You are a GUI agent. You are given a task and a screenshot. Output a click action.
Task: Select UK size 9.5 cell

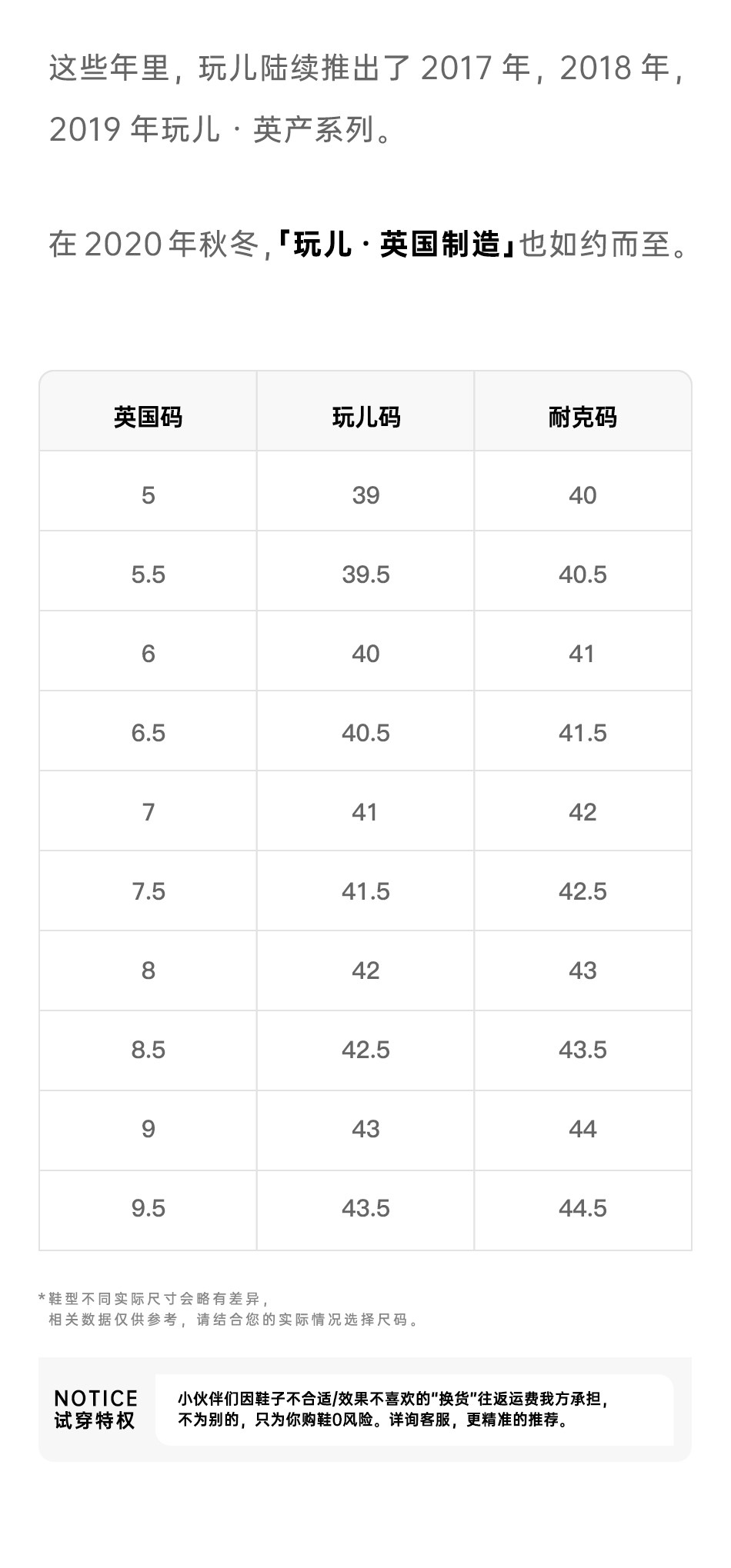pyautogui.click(x=148, y=1208)
